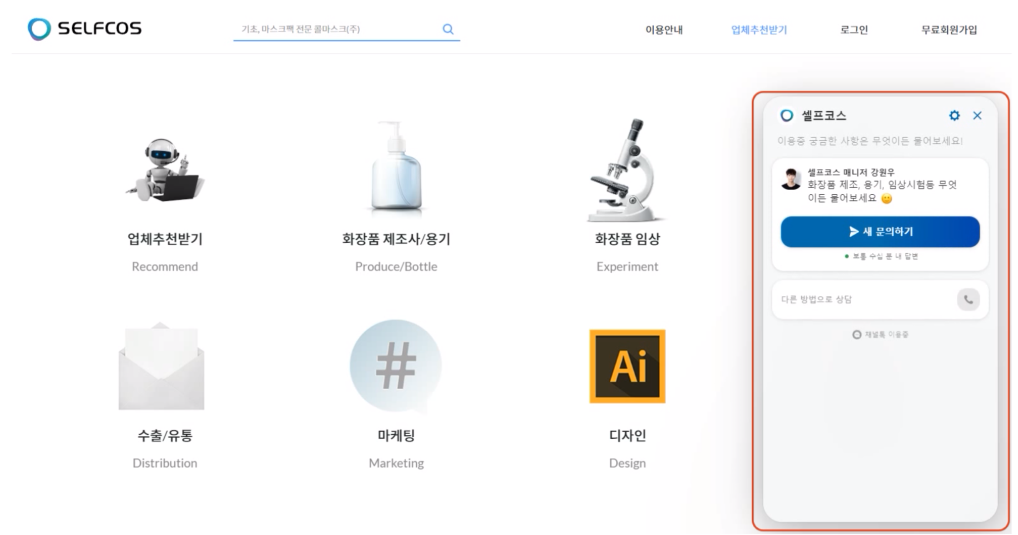Screen dimensions: 1018x535
Task: Click the envelope export/distribution icon
Action: click(x=161, y=366)
